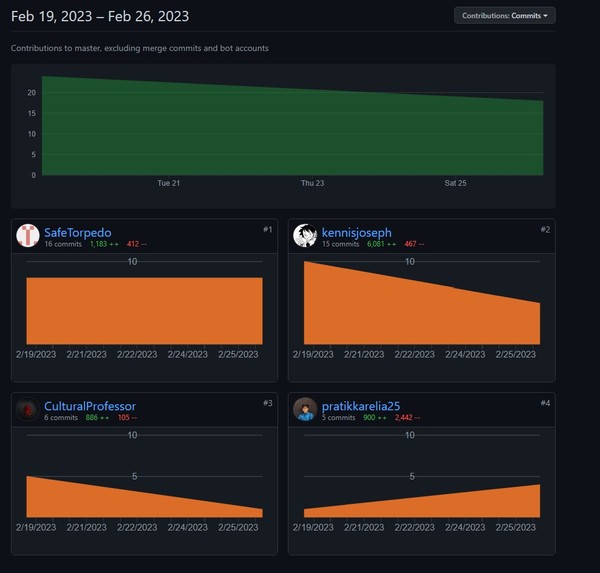Open the SafeTorpedo profile link
The height and width of the screenshot is (573, 600).
click(x=78, y=232)
